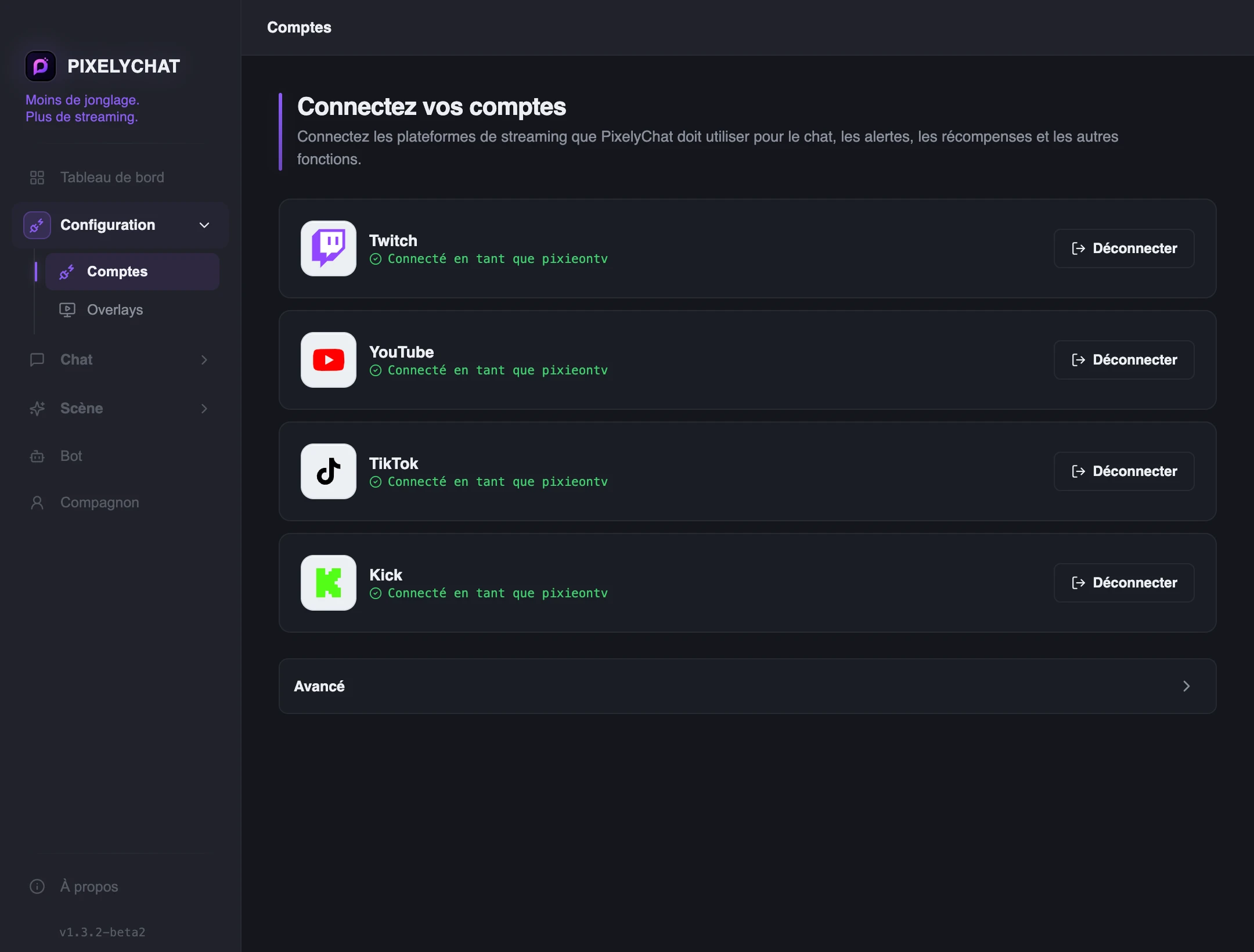Click the green check icon under Twitch
Image resolution: width=1254 pixels, height=952 pixels.
click(376, 259)
